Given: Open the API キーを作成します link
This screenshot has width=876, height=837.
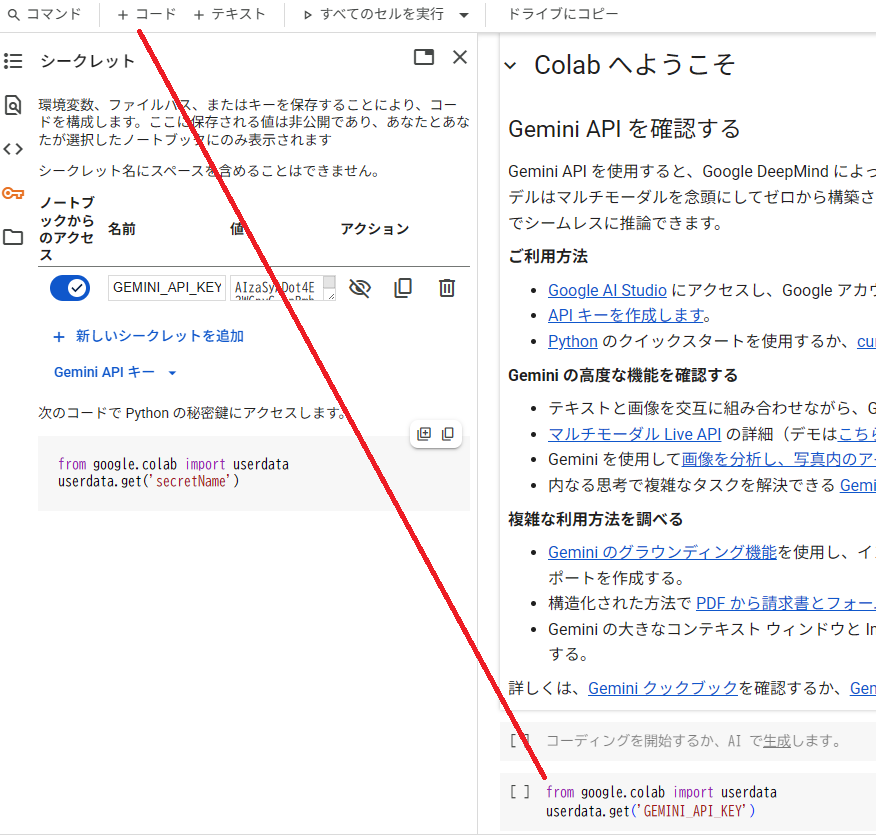Looking at the screenshot, I should tap(626, 315).
